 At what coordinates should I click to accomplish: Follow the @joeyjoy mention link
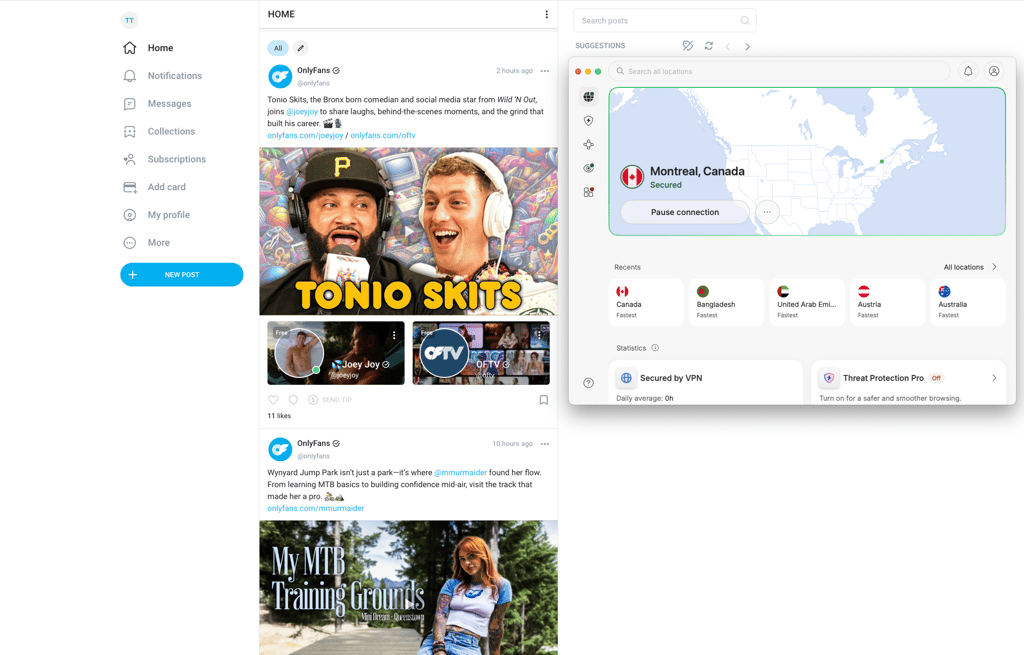click(x=302, y=112)
